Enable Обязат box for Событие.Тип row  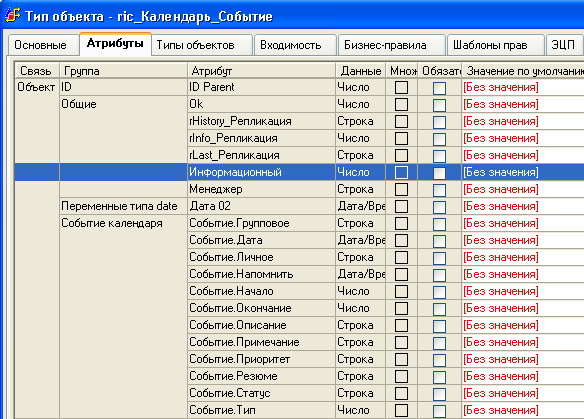[439, 411]
